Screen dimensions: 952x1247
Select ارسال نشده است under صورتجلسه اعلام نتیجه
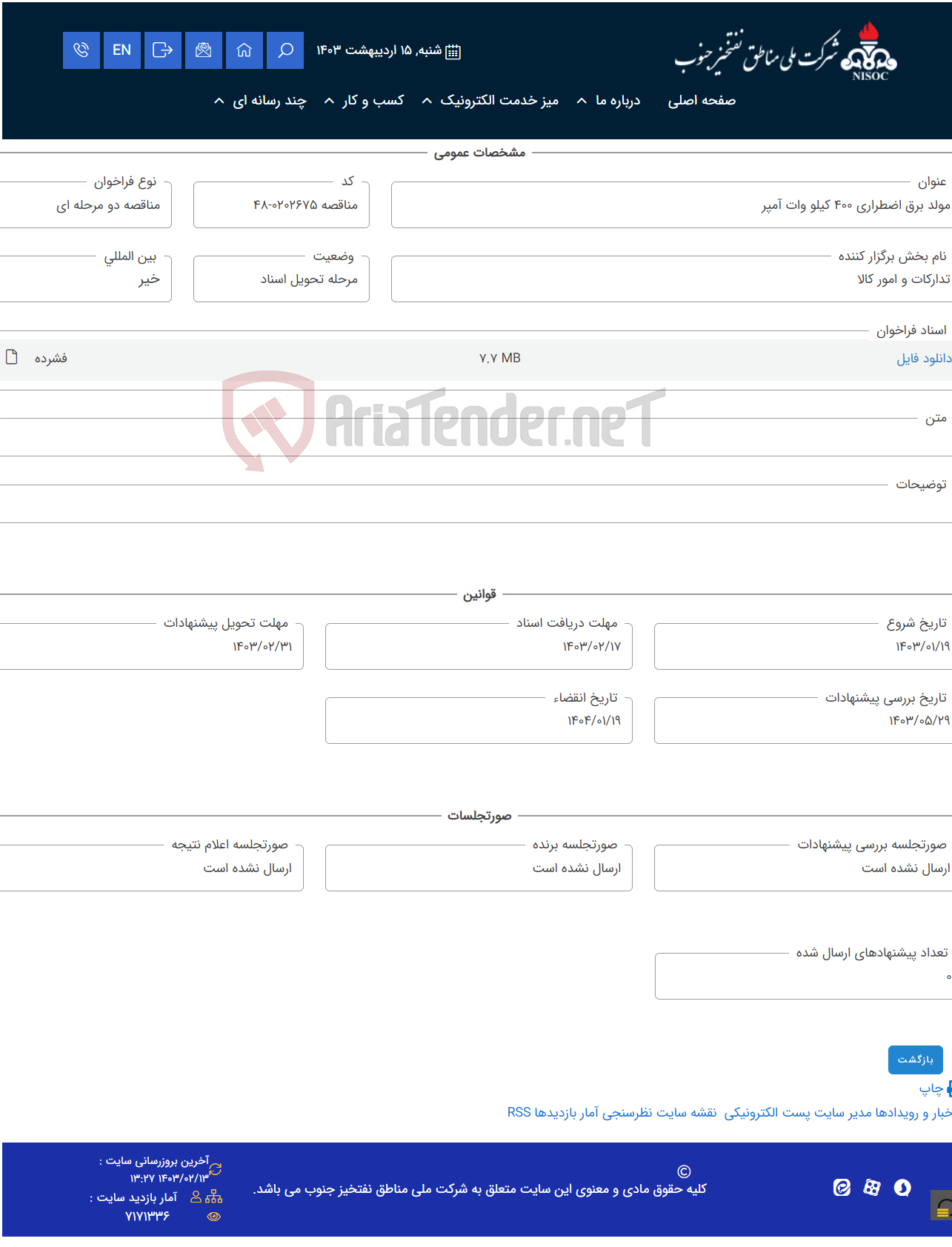tap(248, 868)
